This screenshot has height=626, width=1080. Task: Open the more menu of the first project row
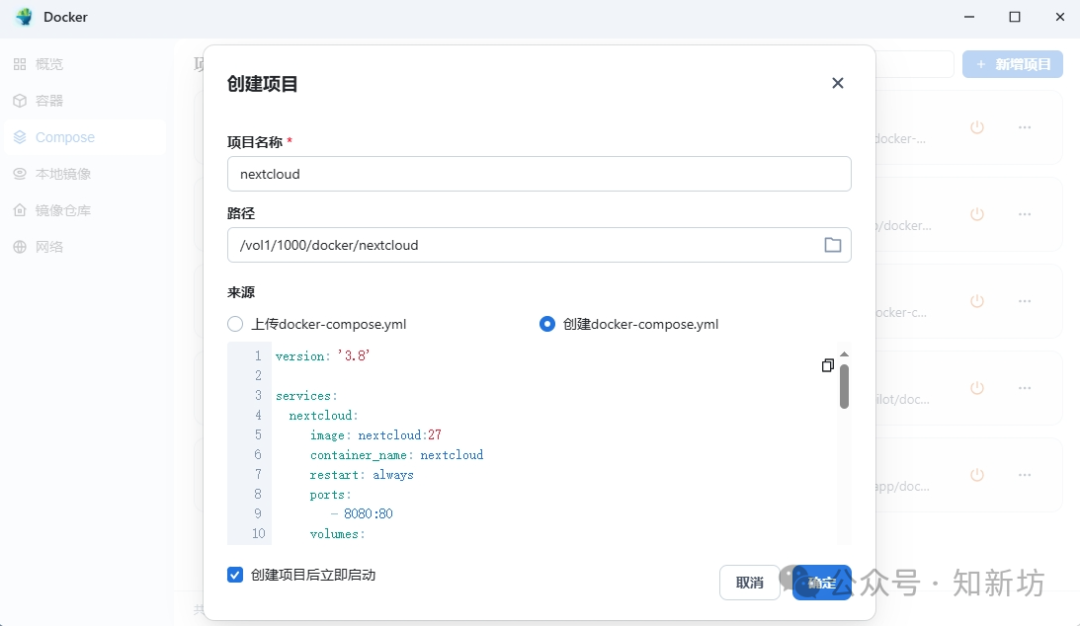pos(1025,127)
